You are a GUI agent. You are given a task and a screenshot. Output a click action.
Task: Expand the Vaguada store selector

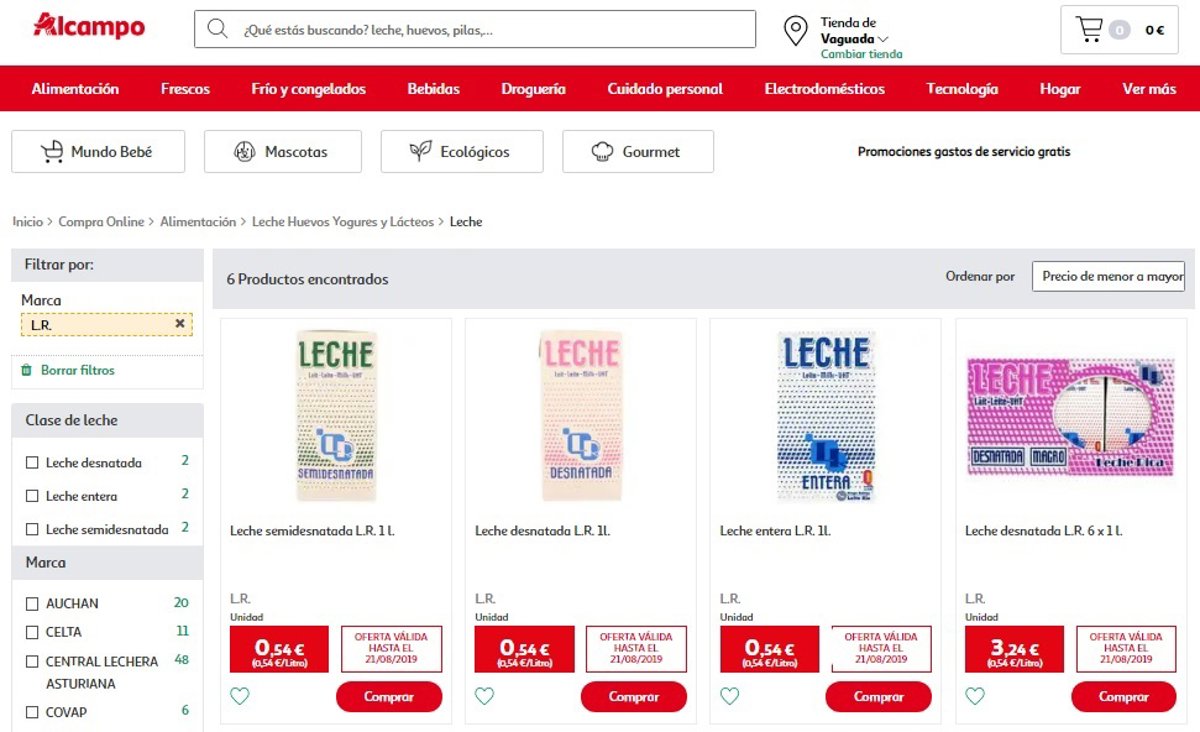854,39
